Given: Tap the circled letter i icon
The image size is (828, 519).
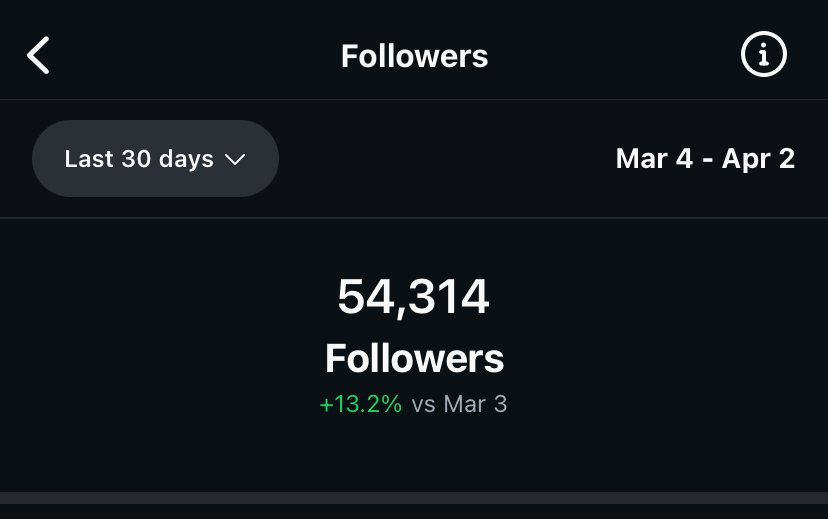Looking at the screenshot, I should click(x=764, y=55).
